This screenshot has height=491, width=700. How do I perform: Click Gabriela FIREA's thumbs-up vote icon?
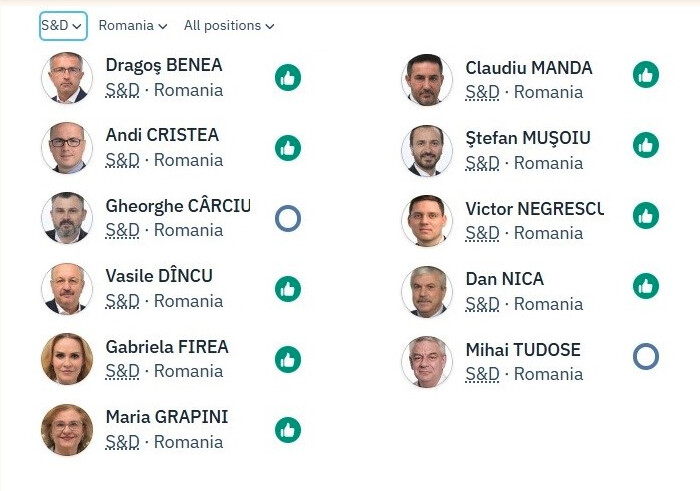point(288,359)
